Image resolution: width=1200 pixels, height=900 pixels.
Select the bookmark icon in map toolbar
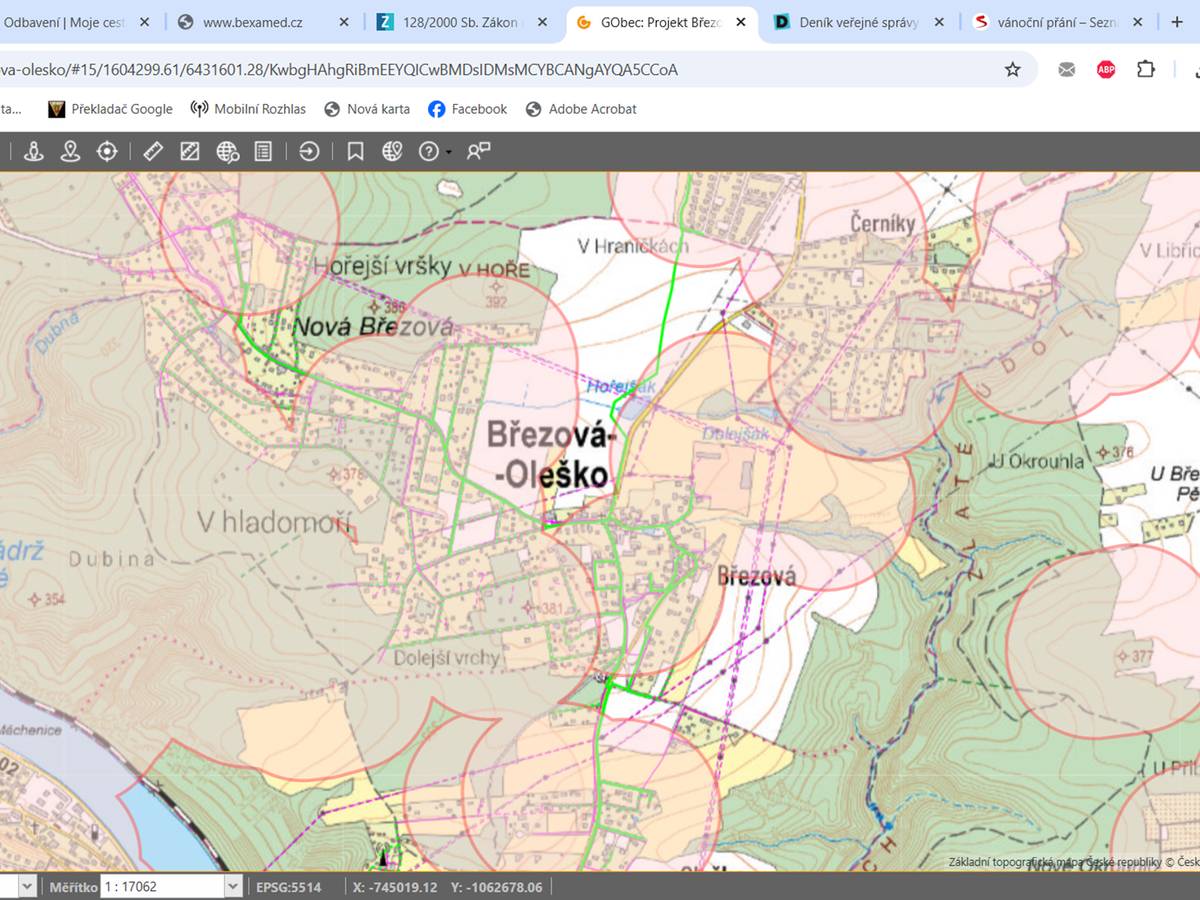coord(355,152)
